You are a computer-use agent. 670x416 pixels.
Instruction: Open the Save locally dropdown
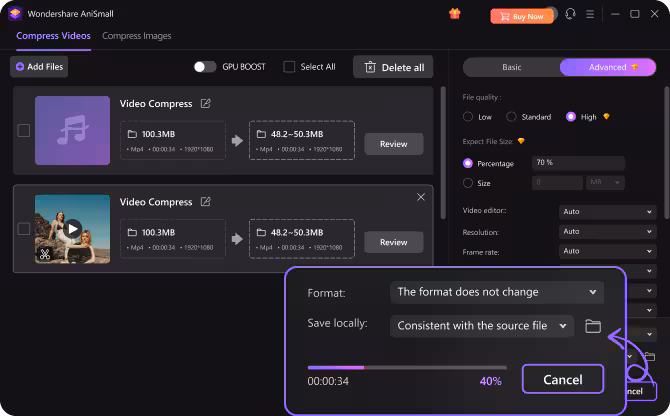[482, 325]
